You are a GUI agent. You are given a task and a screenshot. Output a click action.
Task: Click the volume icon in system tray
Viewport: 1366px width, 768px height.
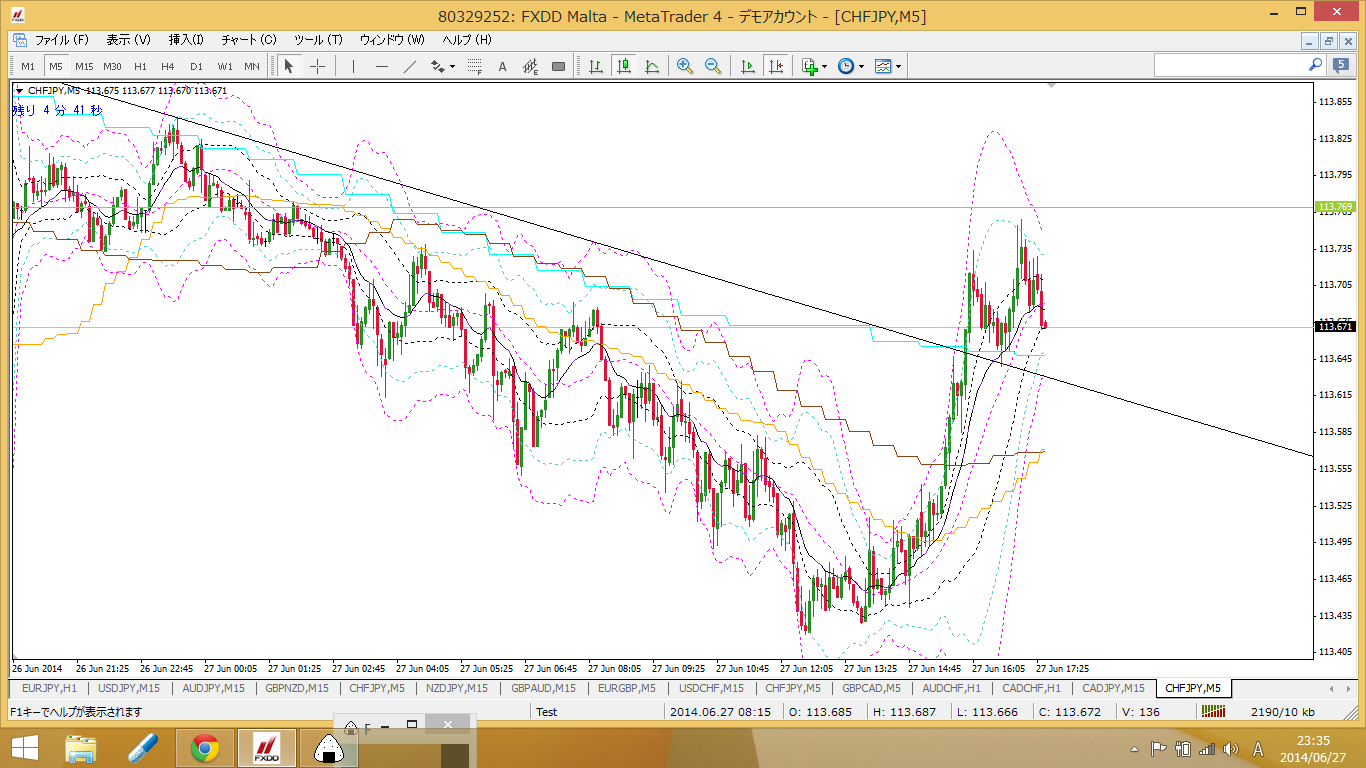point(1230,748)
